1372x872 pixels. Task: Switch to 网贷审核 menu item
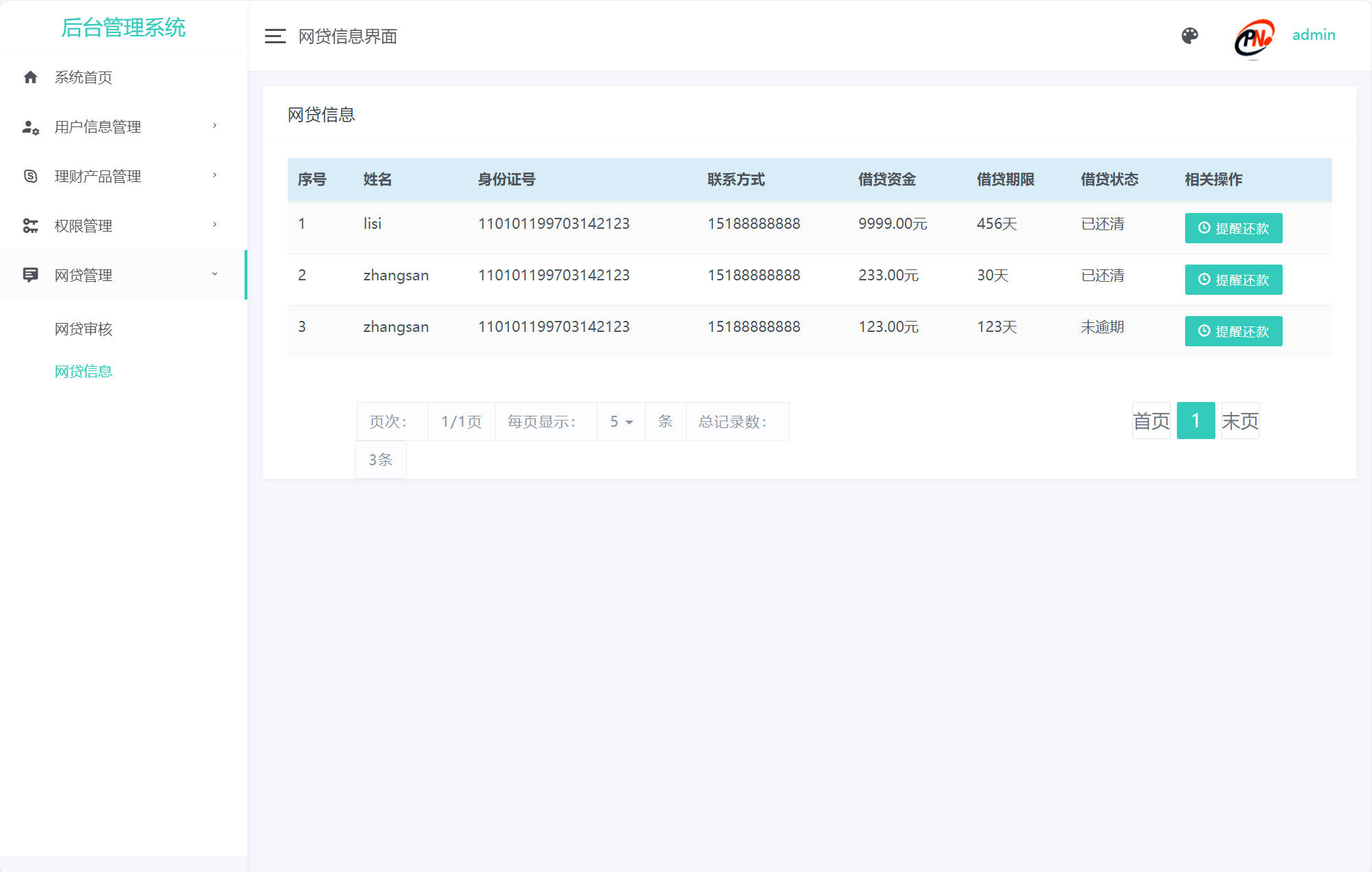tap(83, 329)
